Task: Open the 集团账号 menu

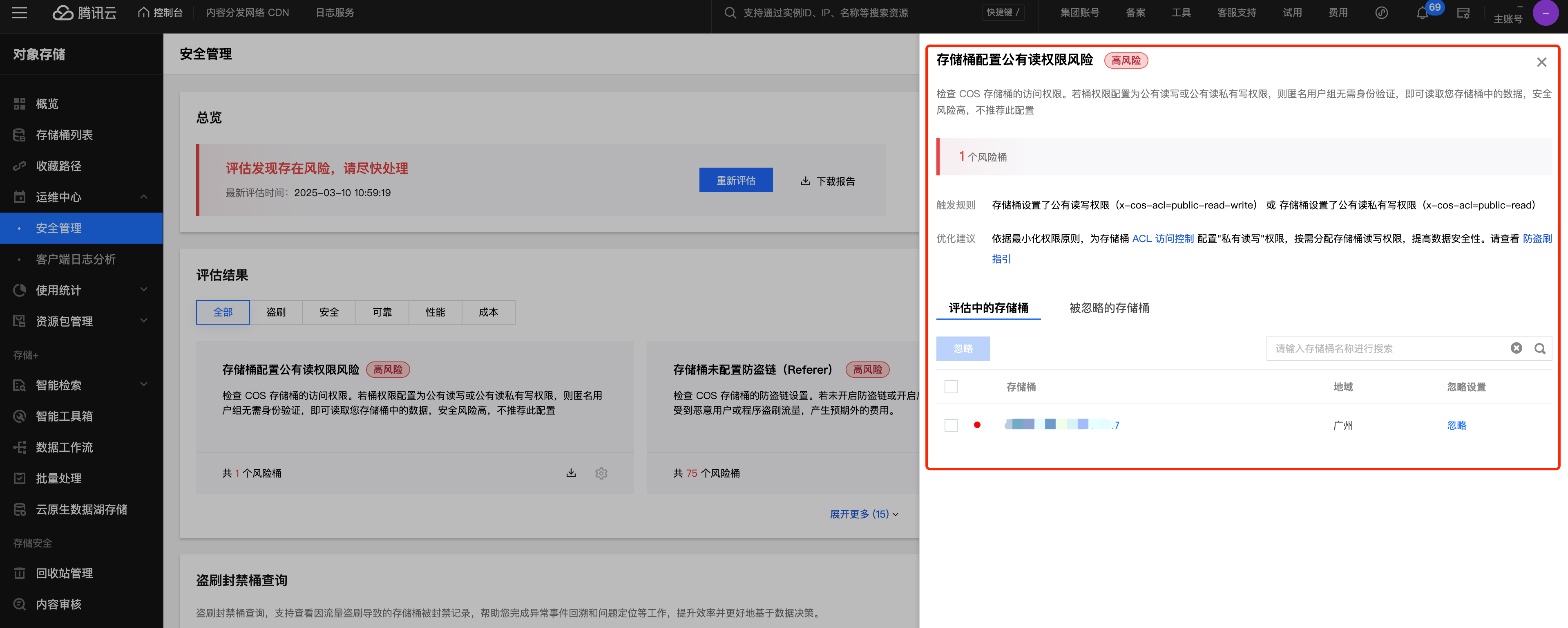Action: click(x=1079, y=13)
